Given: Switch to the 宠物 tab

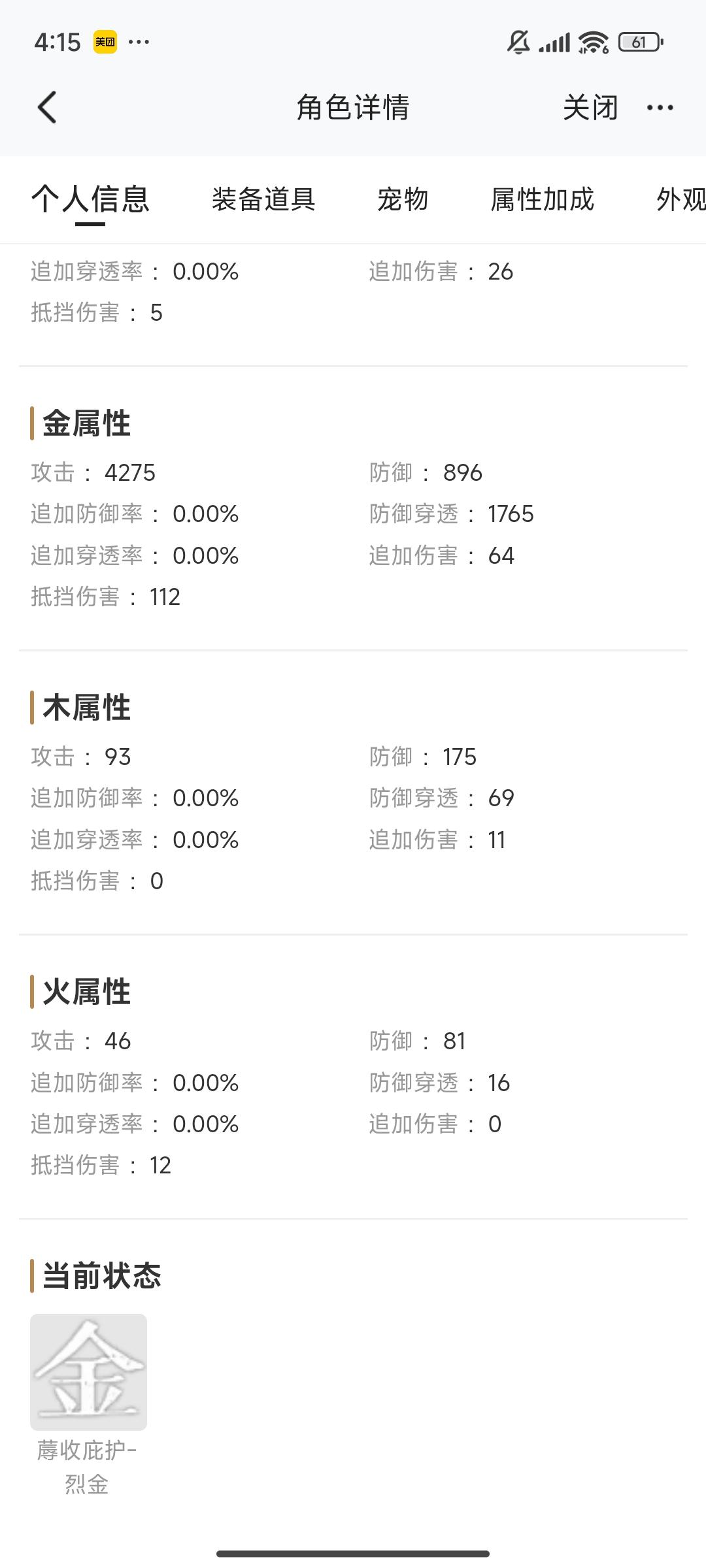Looking at the screenshot, I should coord(403,199).
